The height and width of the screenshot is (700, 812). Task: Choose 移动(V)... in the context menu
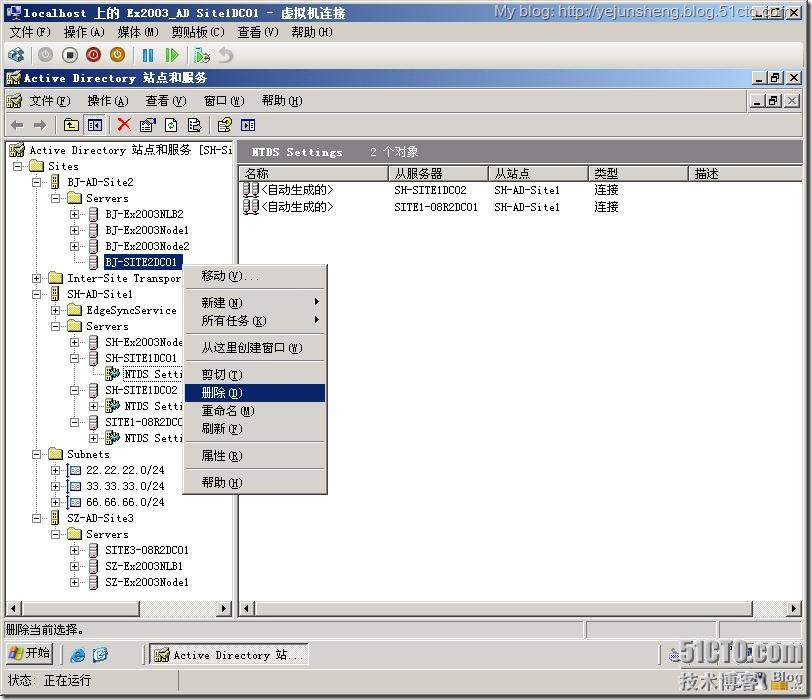pyautogui.click(x=255, y=276)
